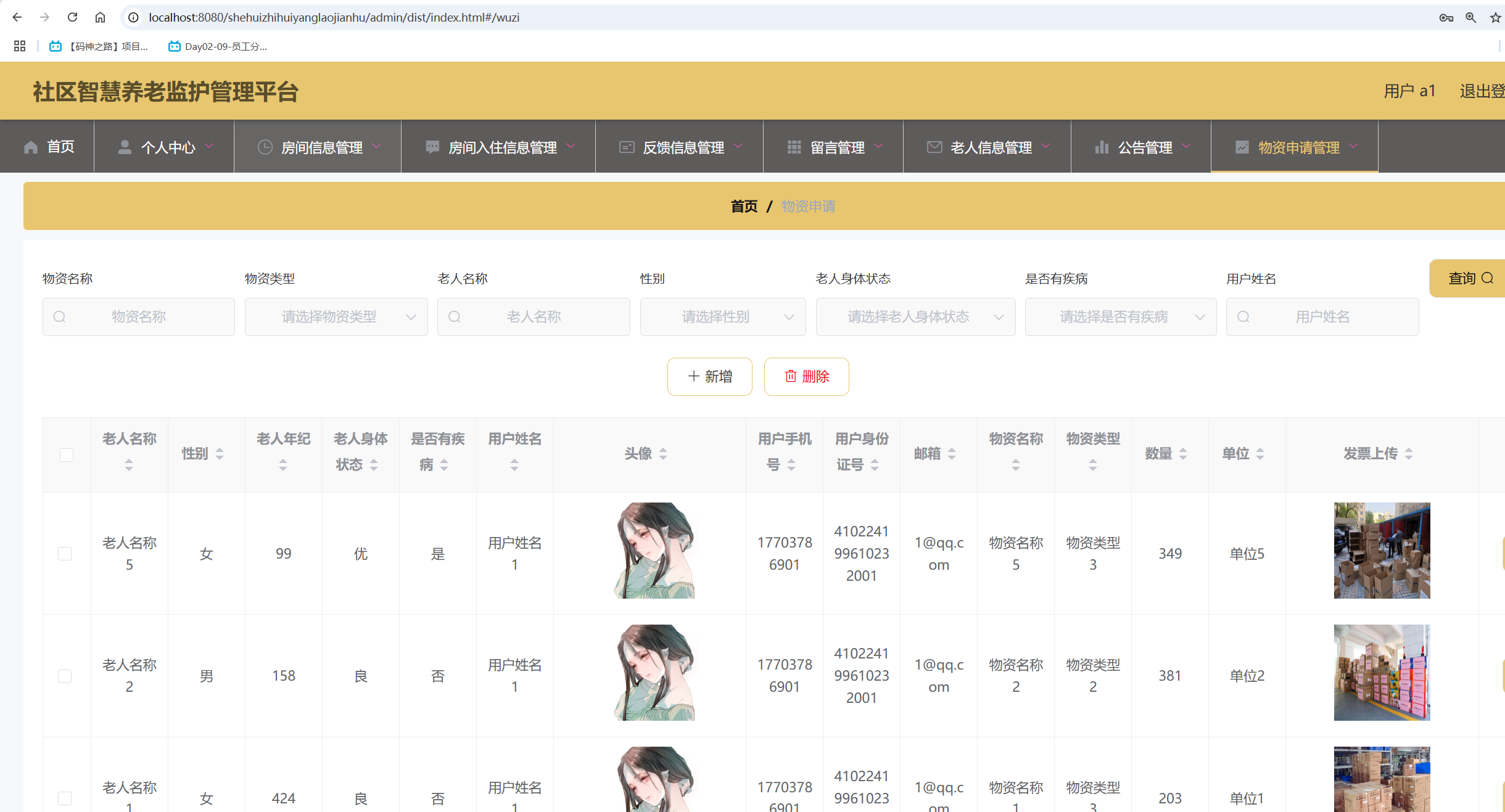
Task: Open the 性别 selection dropdown
Action: 722,316
